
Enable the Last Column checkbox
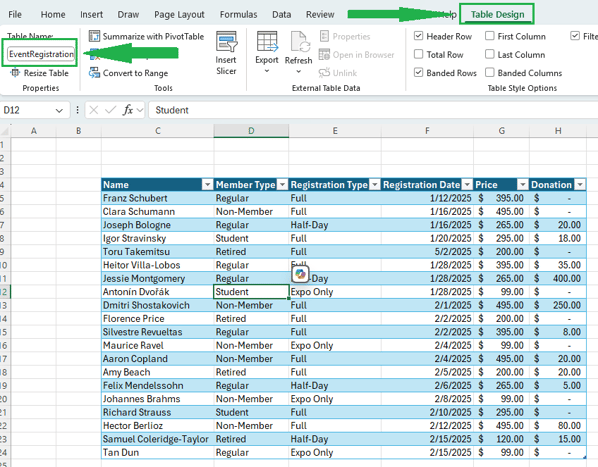point(490,54)
